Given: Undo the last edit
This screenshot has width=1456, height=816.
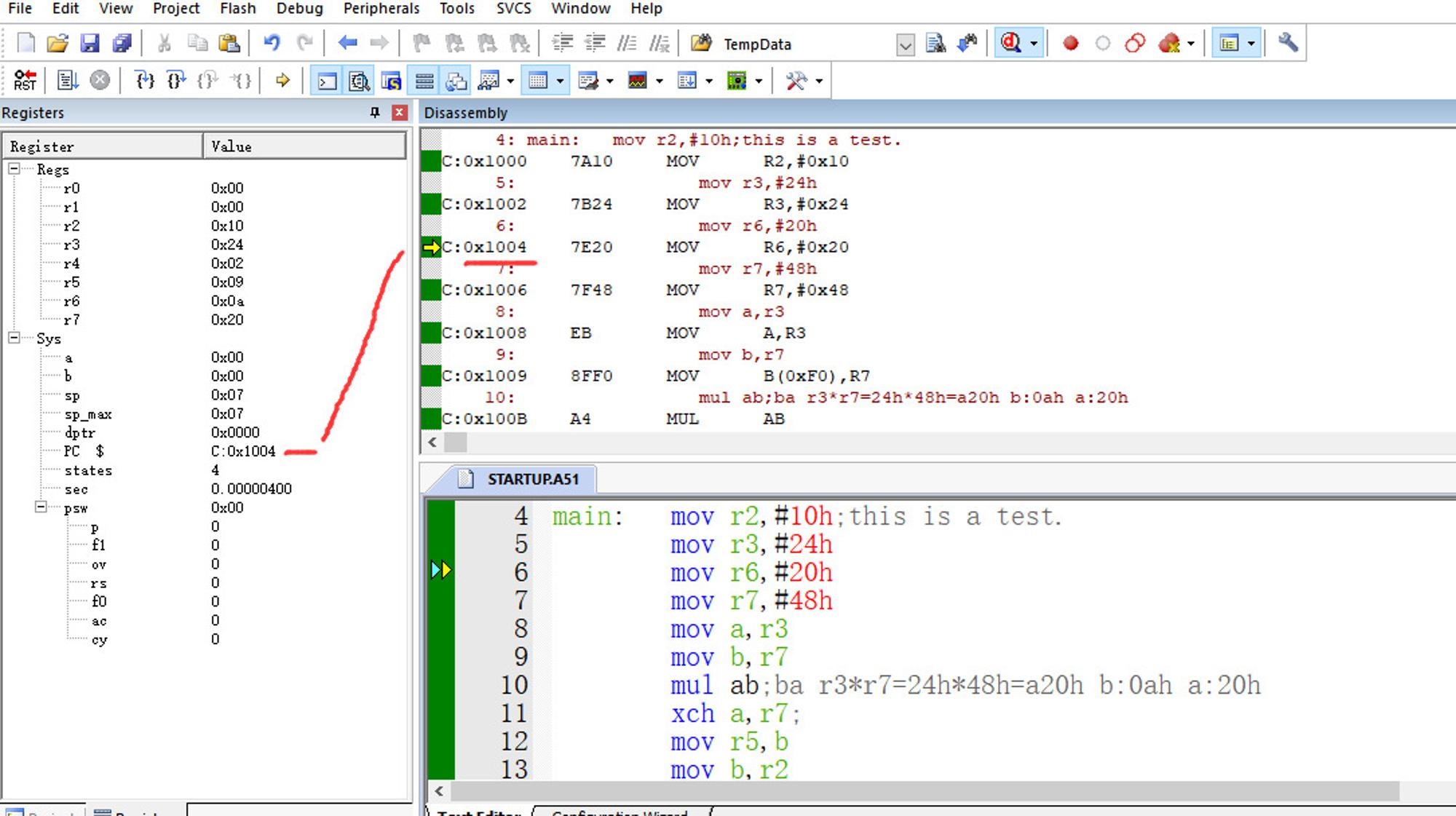Looking at the screenshot, I should 272,44.
